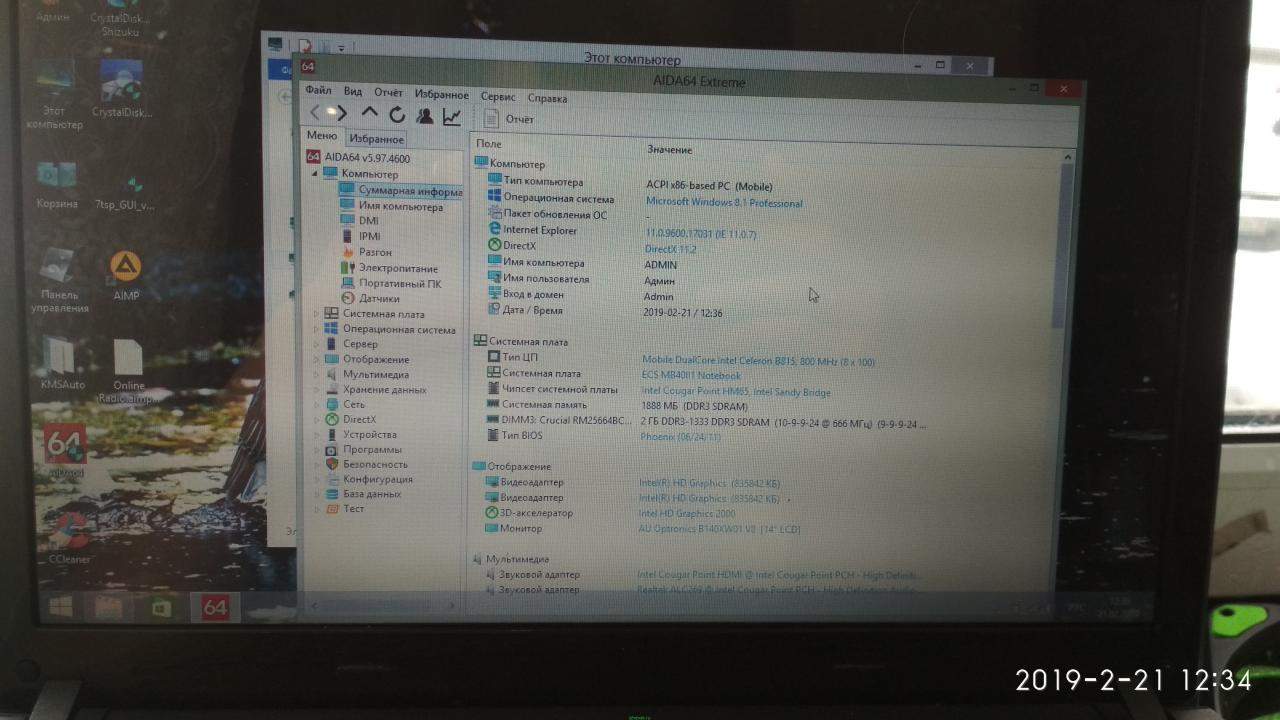Image resolution: width=1280 pixels, height=720 pixels.
Task: Go up one level with the Up arrow
Action: click(x=369, y=114)
